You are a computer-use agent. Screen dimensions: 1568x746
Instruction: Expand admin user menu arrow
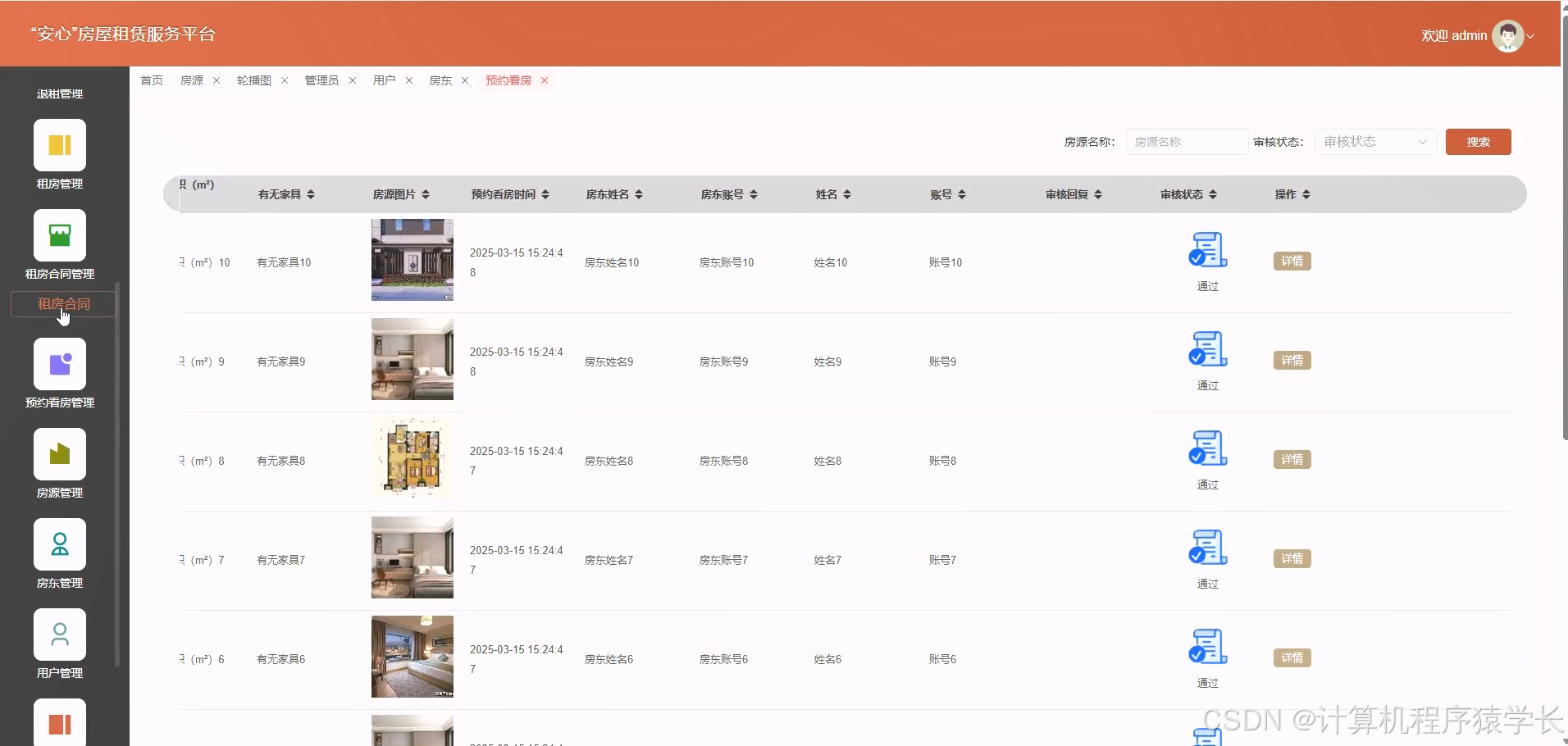1530,36
